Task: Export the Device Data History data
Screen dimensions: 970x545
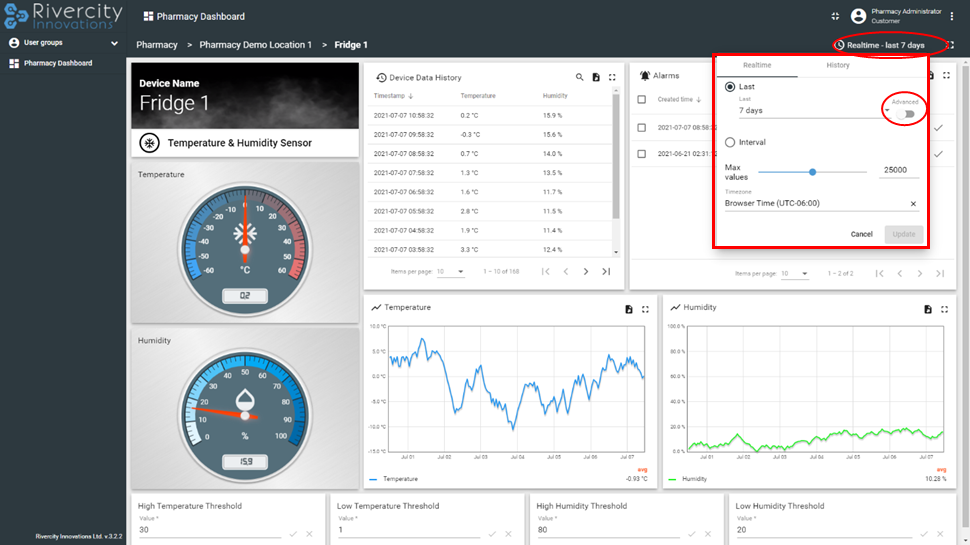Action: [596, 77]
